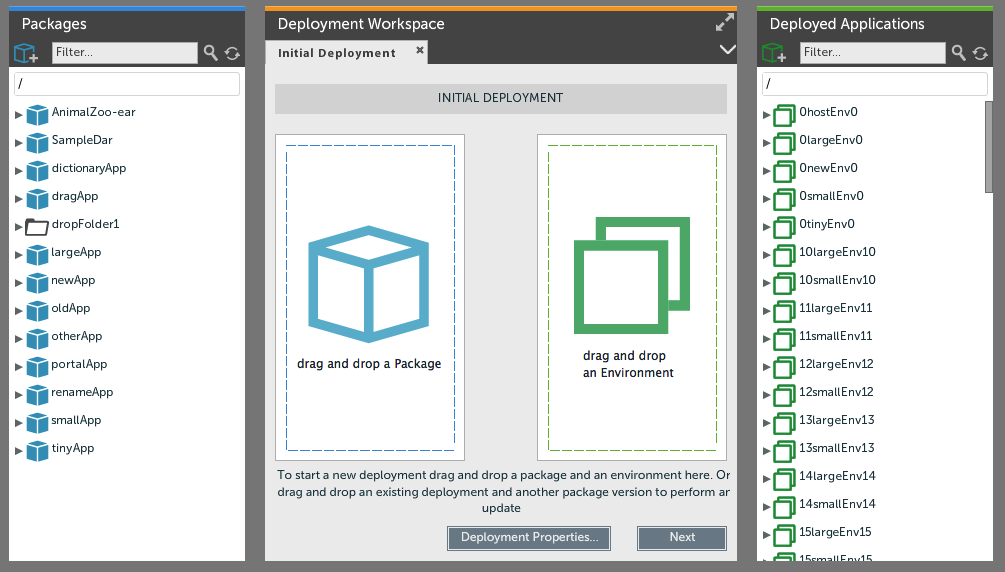Click the Packages filter input field
This screenshot has height=572, width=1005.
coord(124,53)
